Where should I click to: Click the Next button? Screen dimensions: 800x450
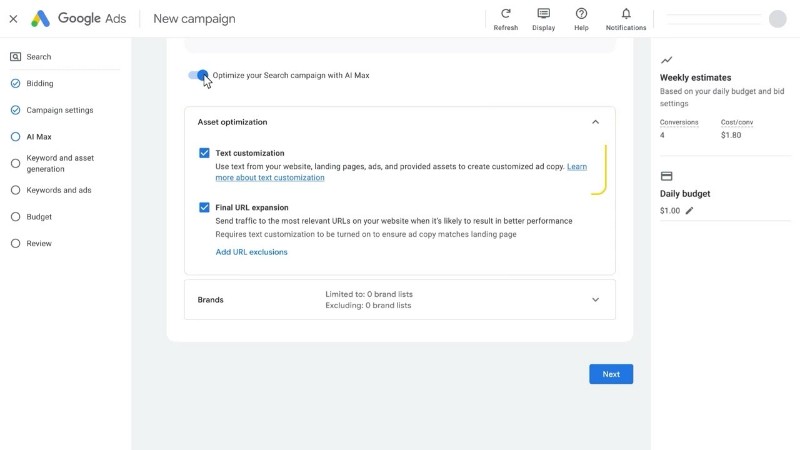pos(610,374)
